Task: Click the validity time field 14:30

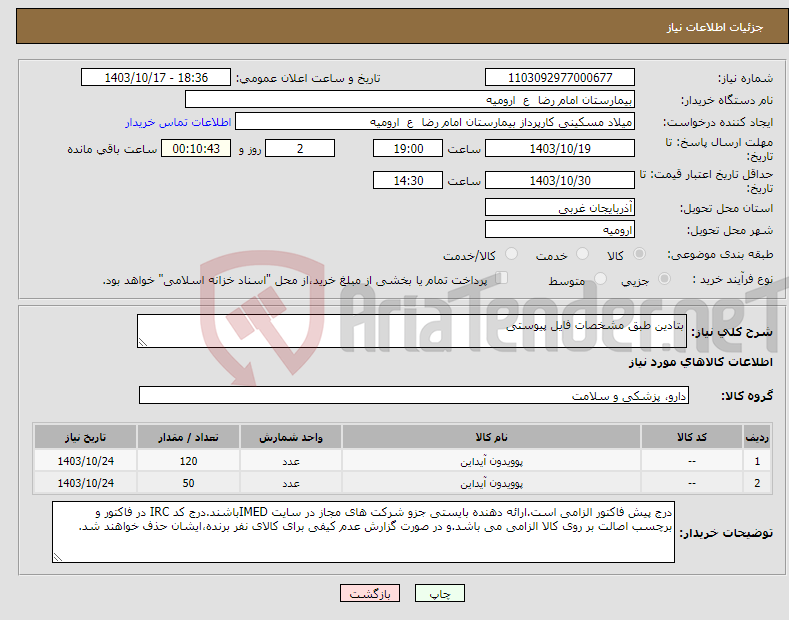Action: 408,180
